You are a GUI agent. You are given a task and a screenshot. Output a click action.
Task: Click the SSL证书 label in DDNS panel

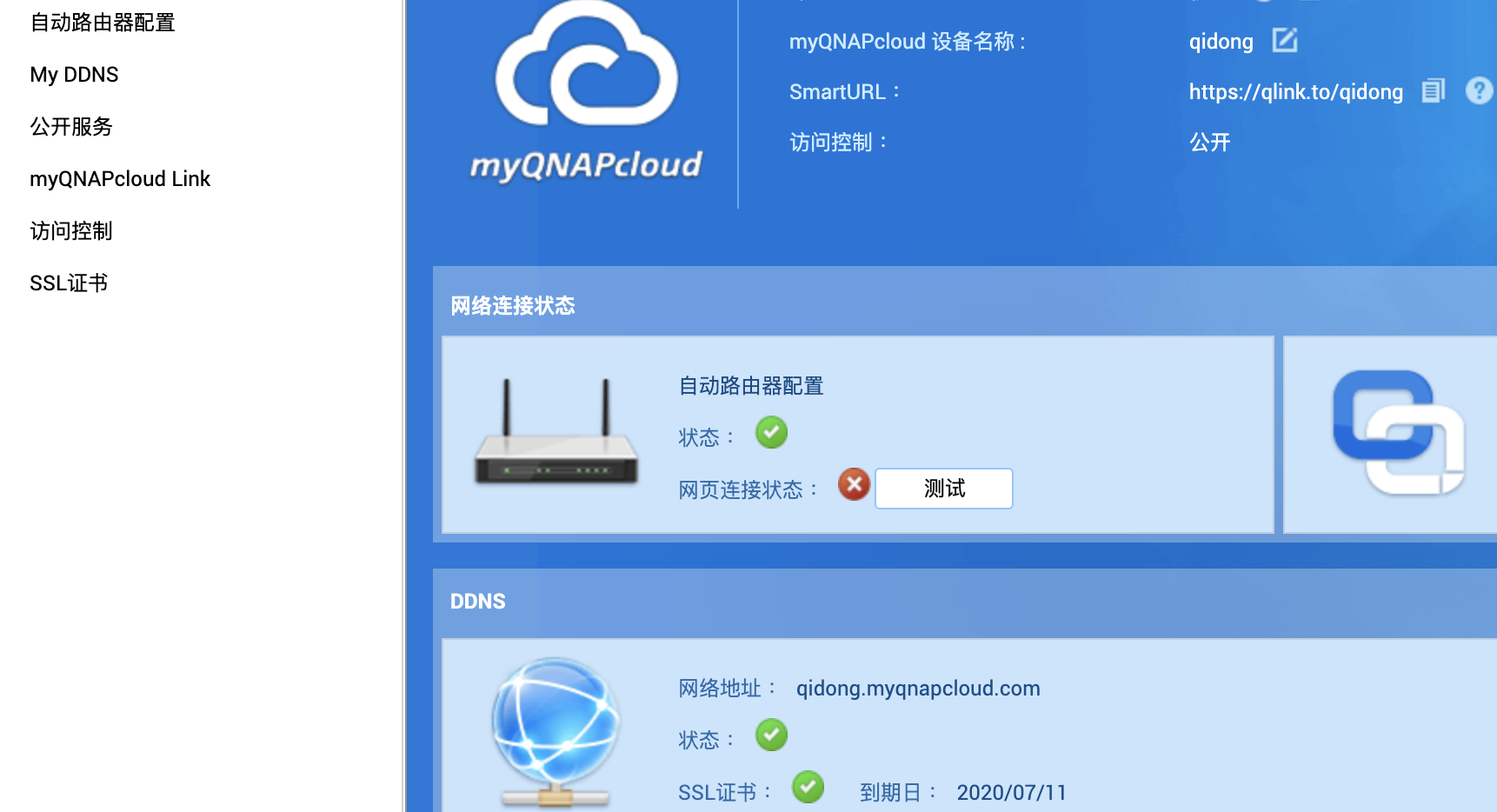(724, 793)
